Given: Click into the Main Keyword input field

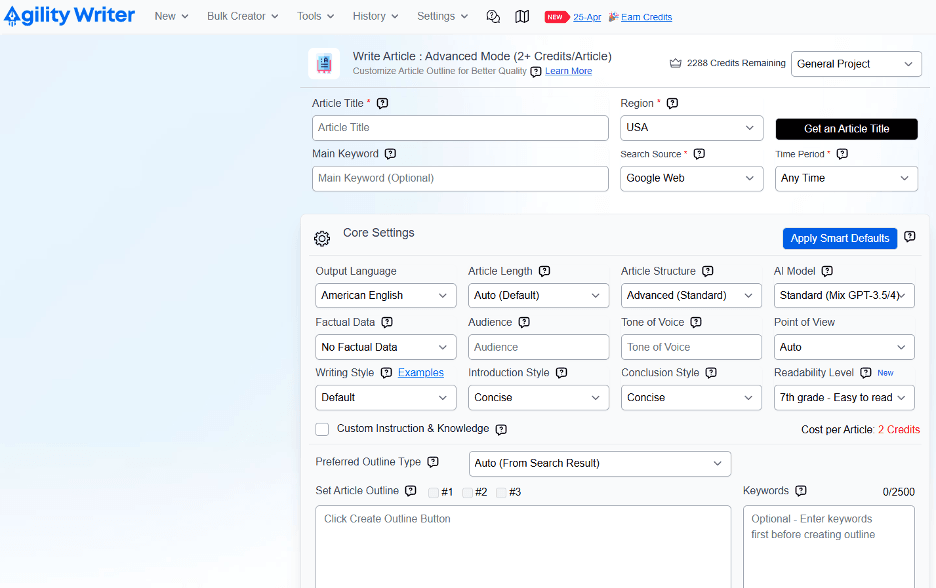Looking at the screenshot, I should [460, 178].
